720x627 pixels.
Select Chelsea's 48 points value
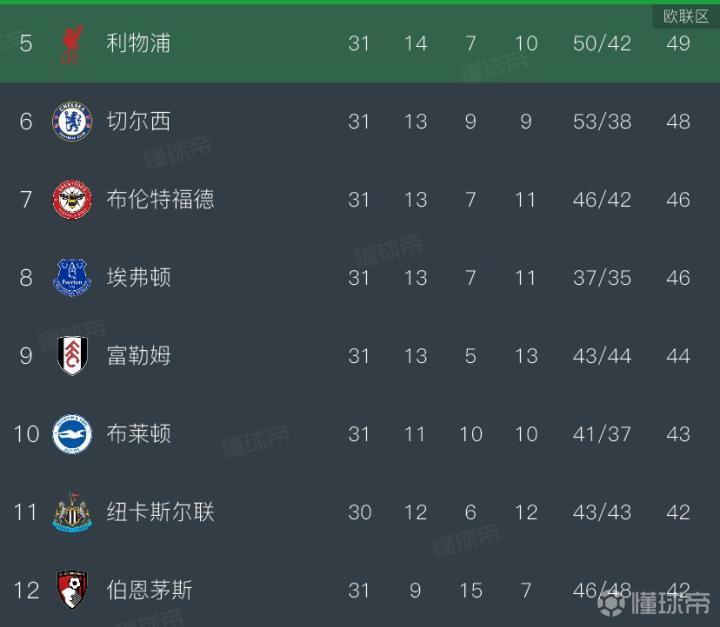pos(678,121)
